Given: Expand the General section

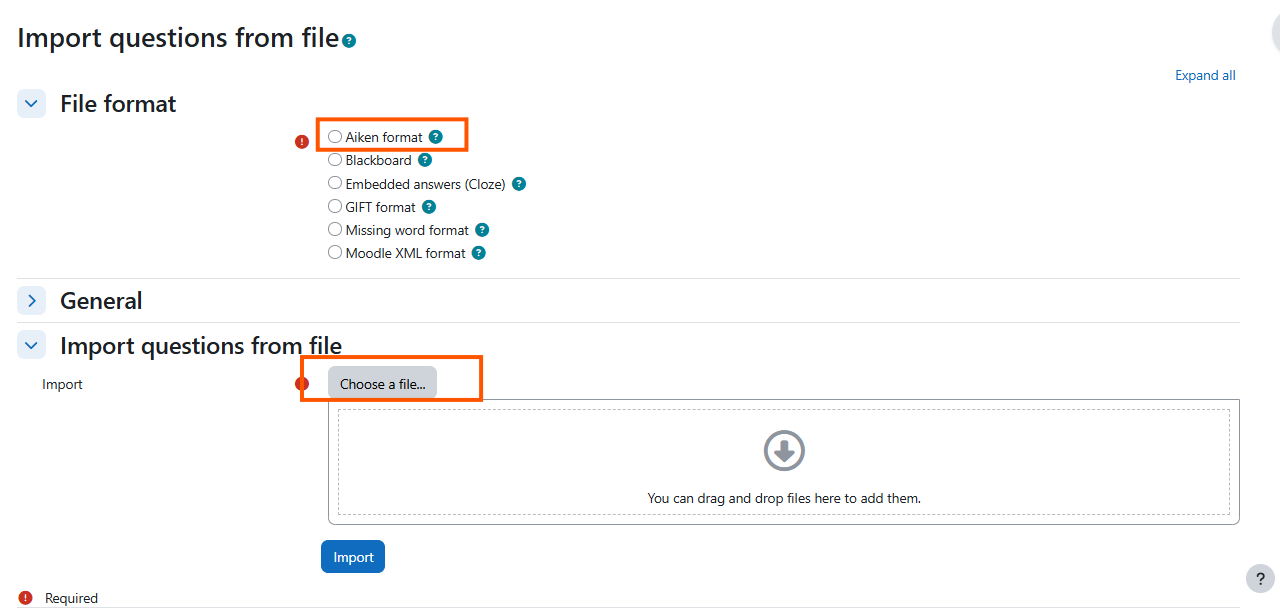Looking at the screenshot, I should pos(32,300).
